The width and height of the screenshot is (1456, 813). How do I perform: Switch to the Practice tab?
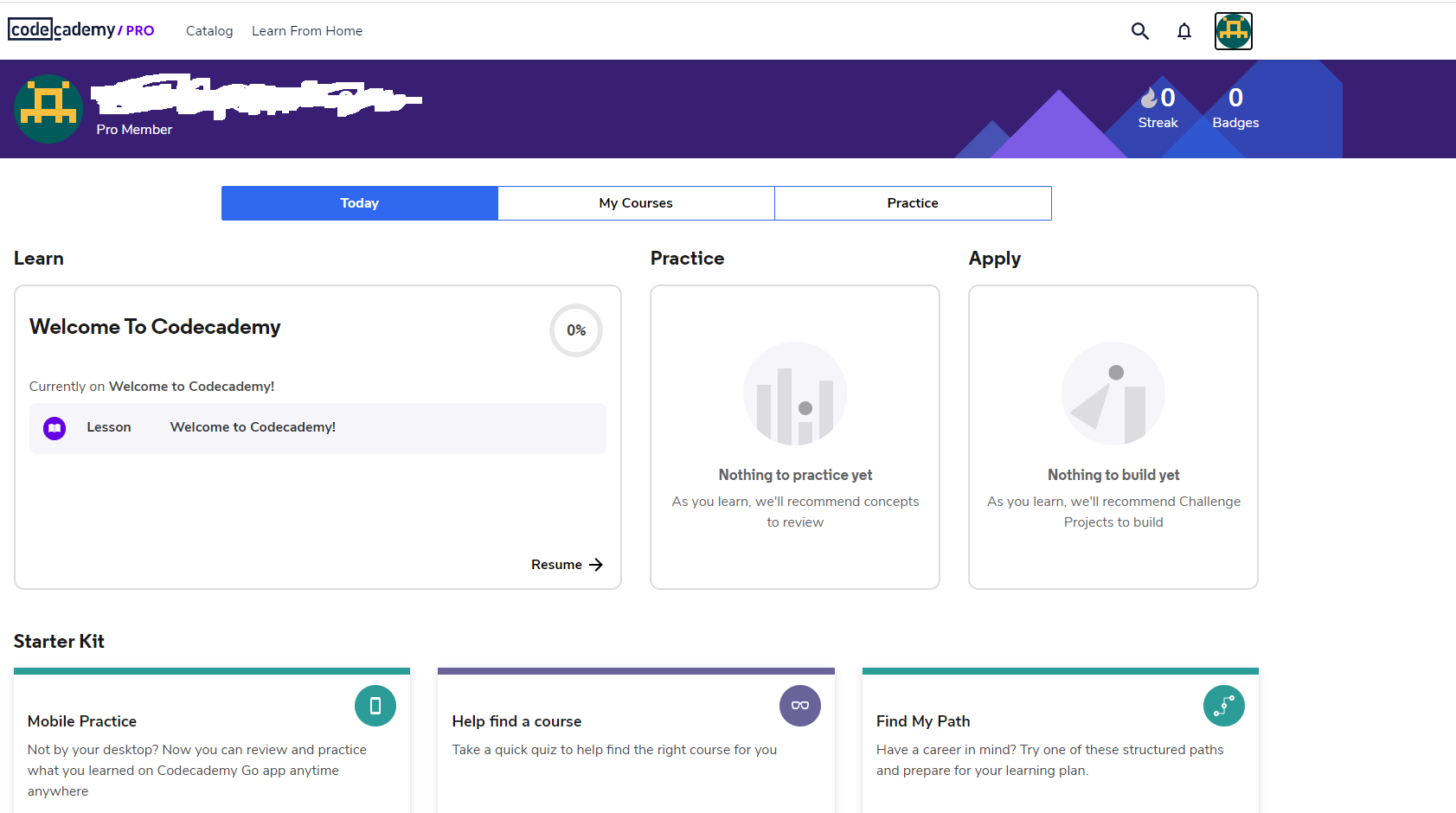(x=913, y=203)
